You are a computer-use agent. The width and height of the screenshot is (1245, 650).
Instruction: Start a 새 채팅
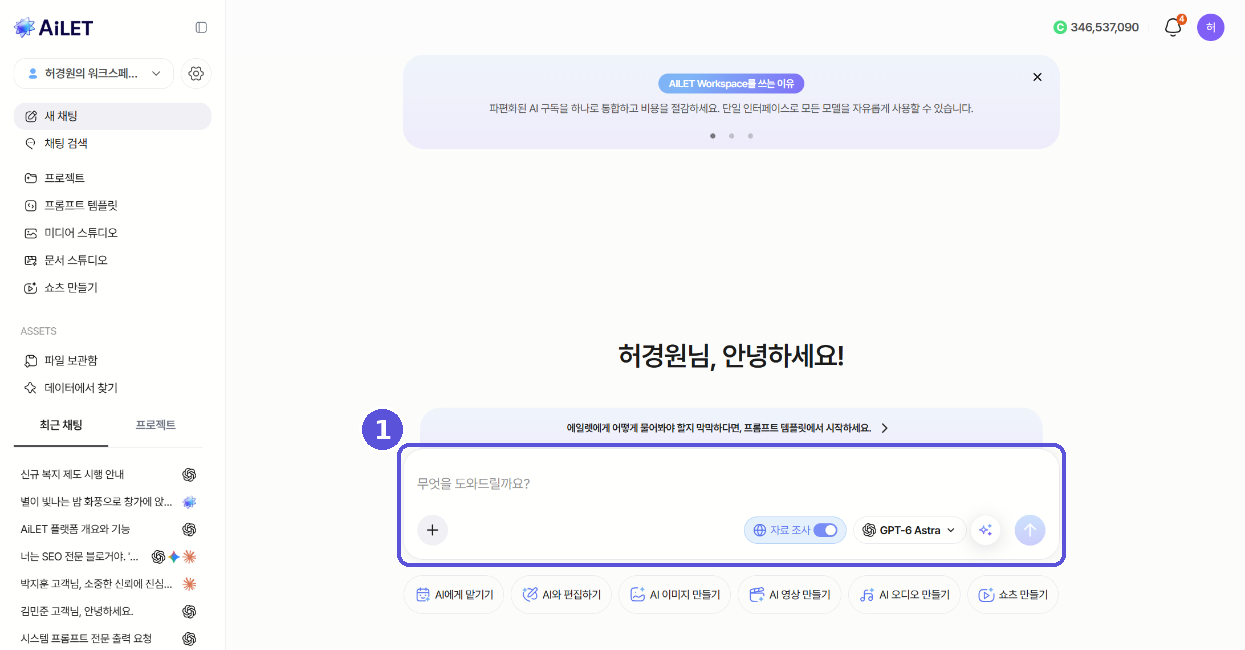[x=112, y=116]
